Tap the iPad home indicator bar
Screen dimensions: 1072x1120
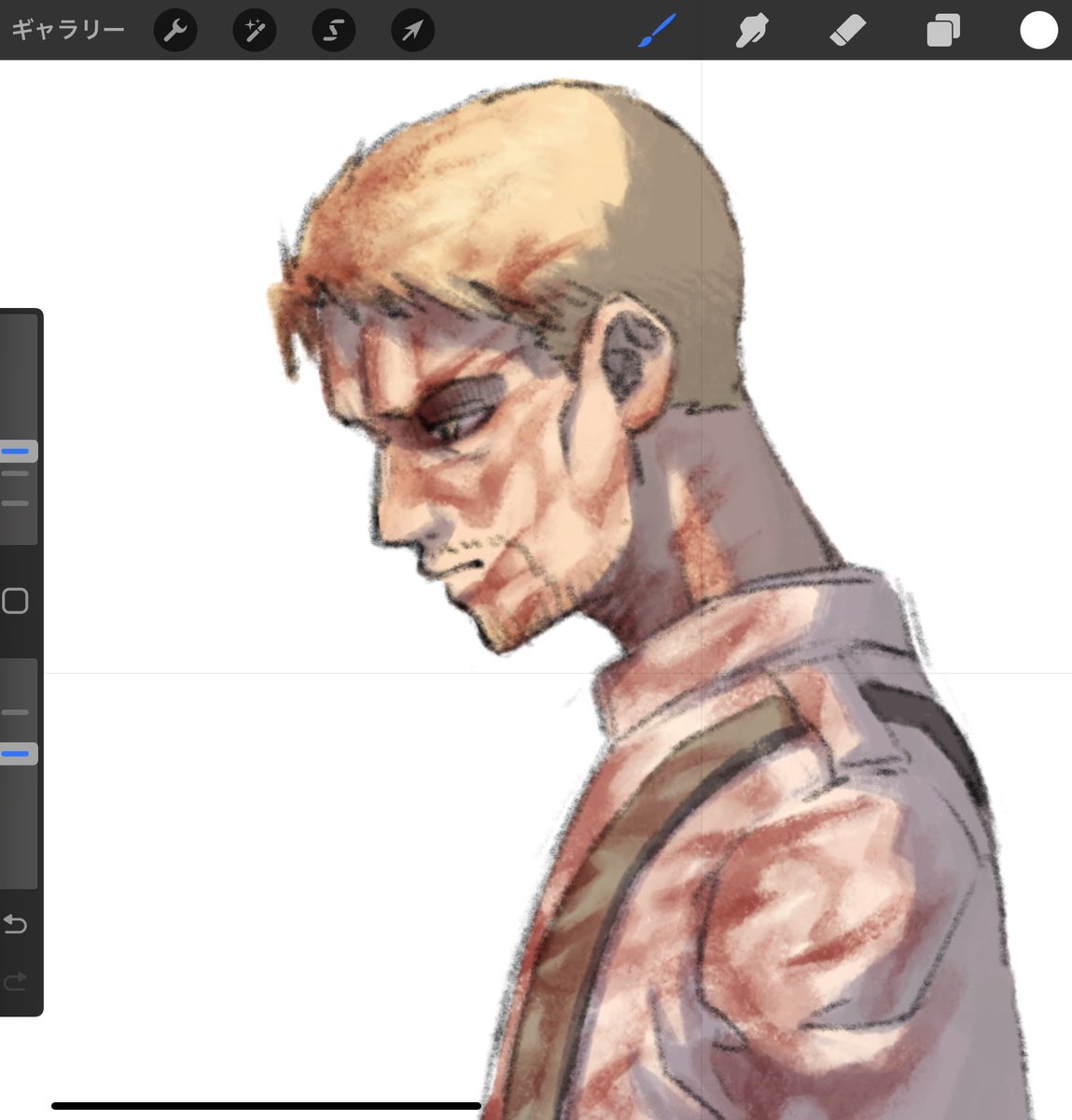pos(266,1106)
